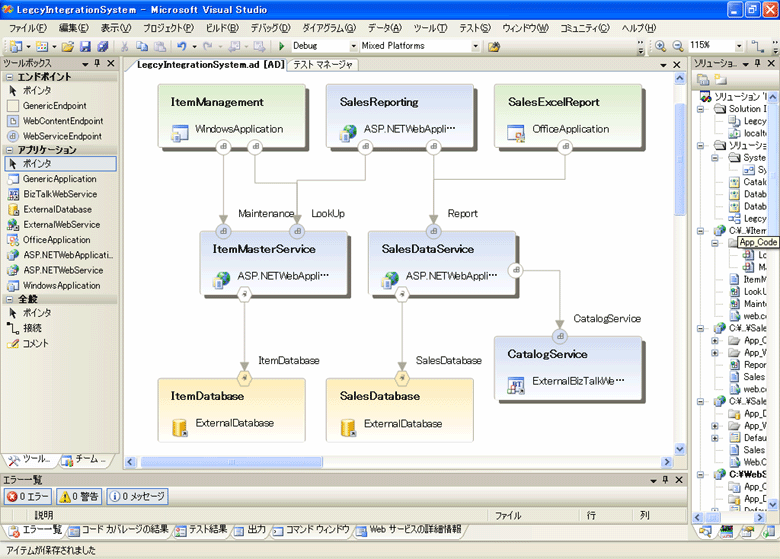Open toolbox panel options dropdown arrow
780x559 pixels.
click(85, 64)
